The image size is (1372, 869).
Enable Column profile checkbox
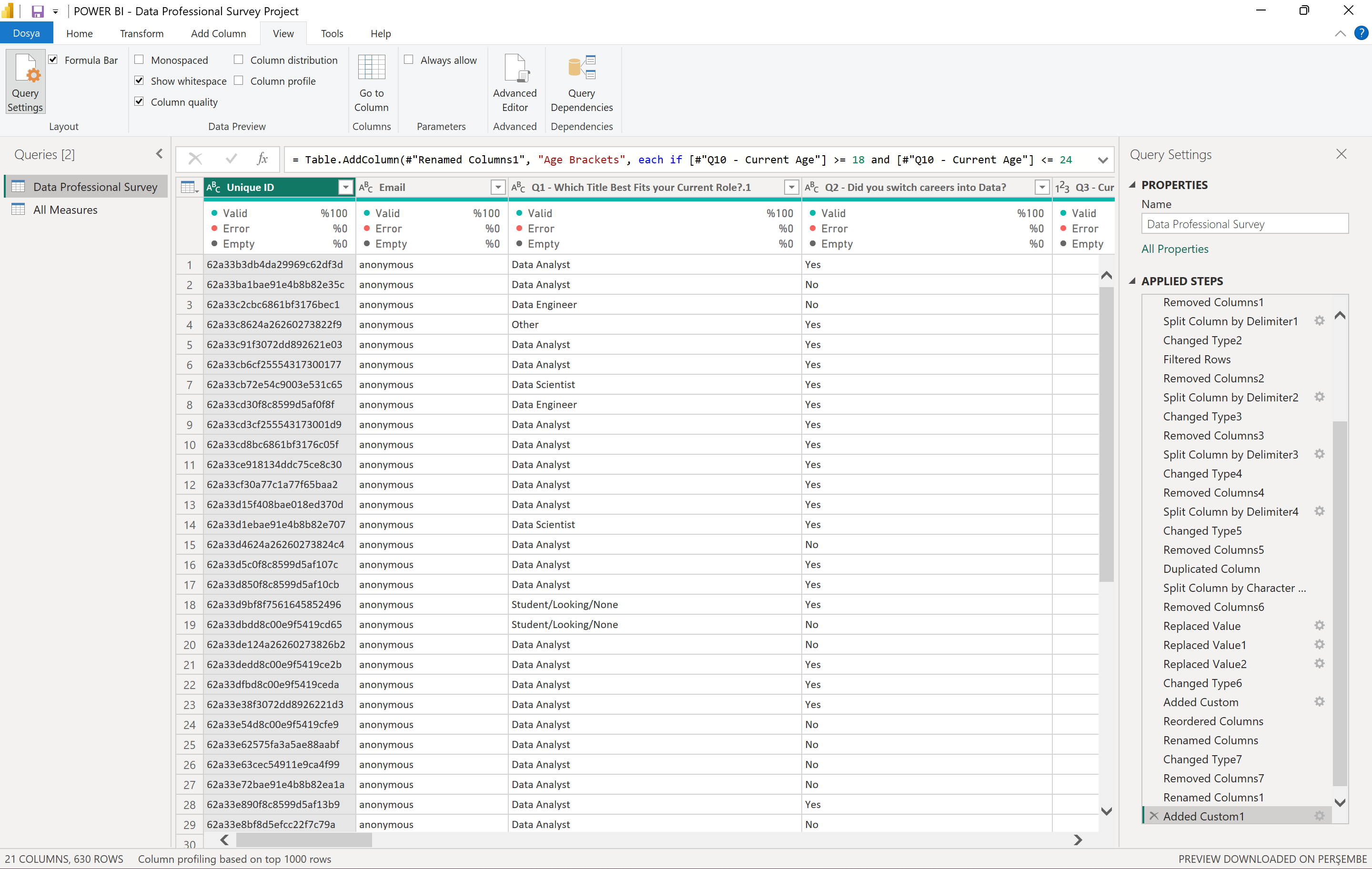point(239,80)
